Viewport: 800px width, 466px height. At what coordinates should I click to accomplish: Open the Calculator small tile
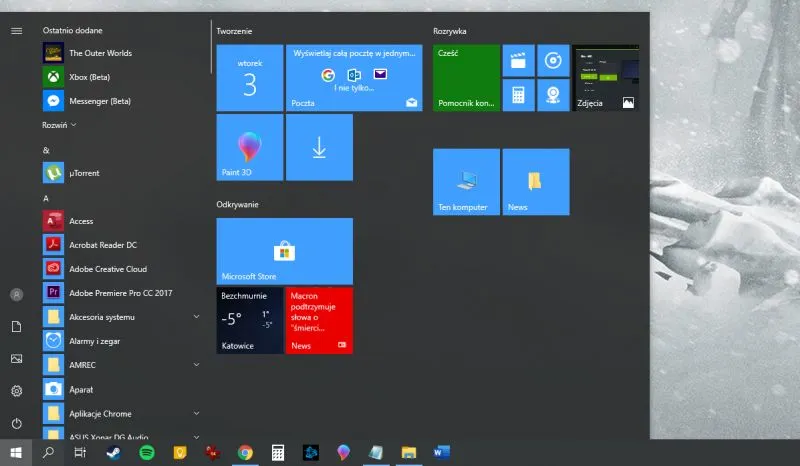(518, 95)
